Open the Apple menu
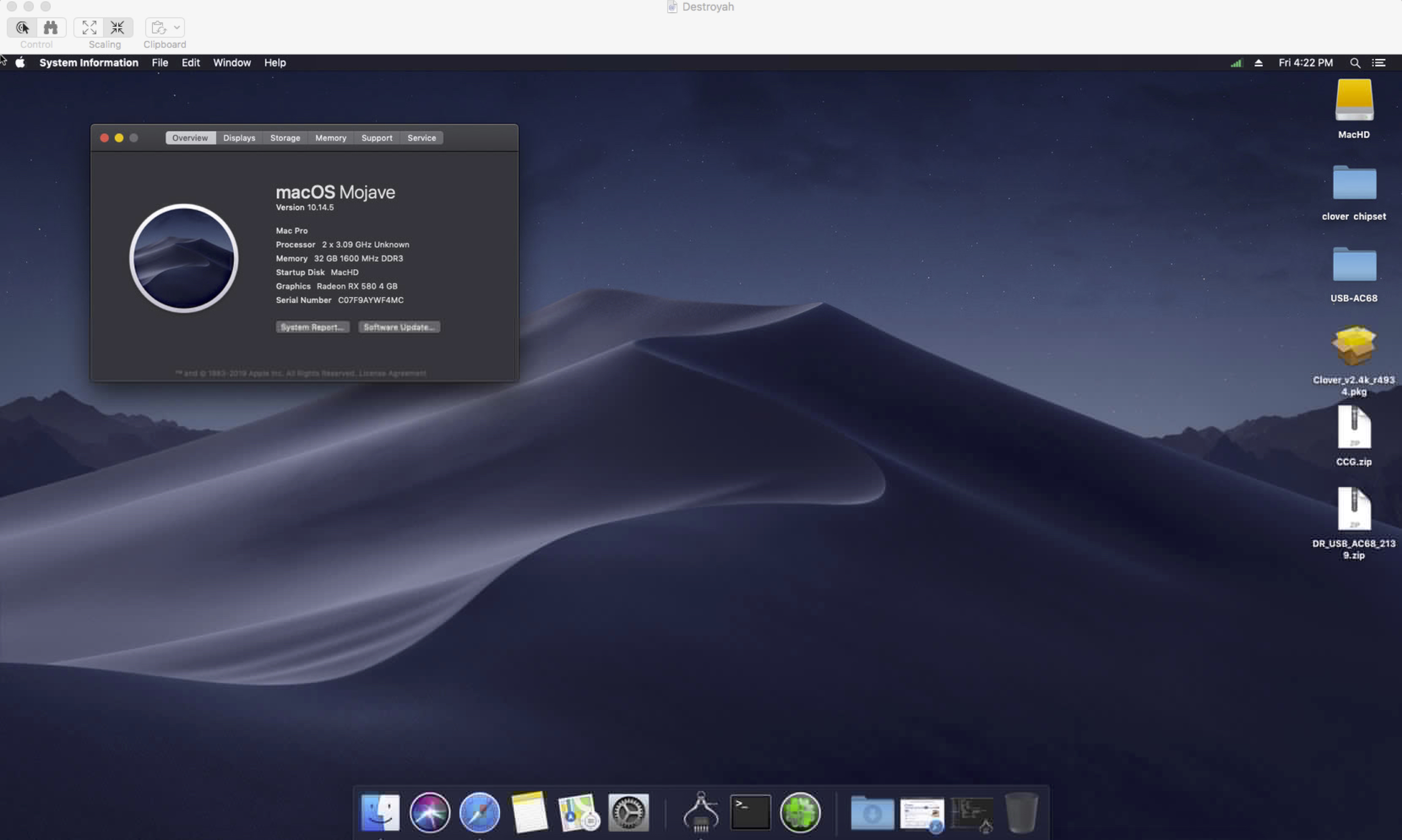 tap(20, 62)
